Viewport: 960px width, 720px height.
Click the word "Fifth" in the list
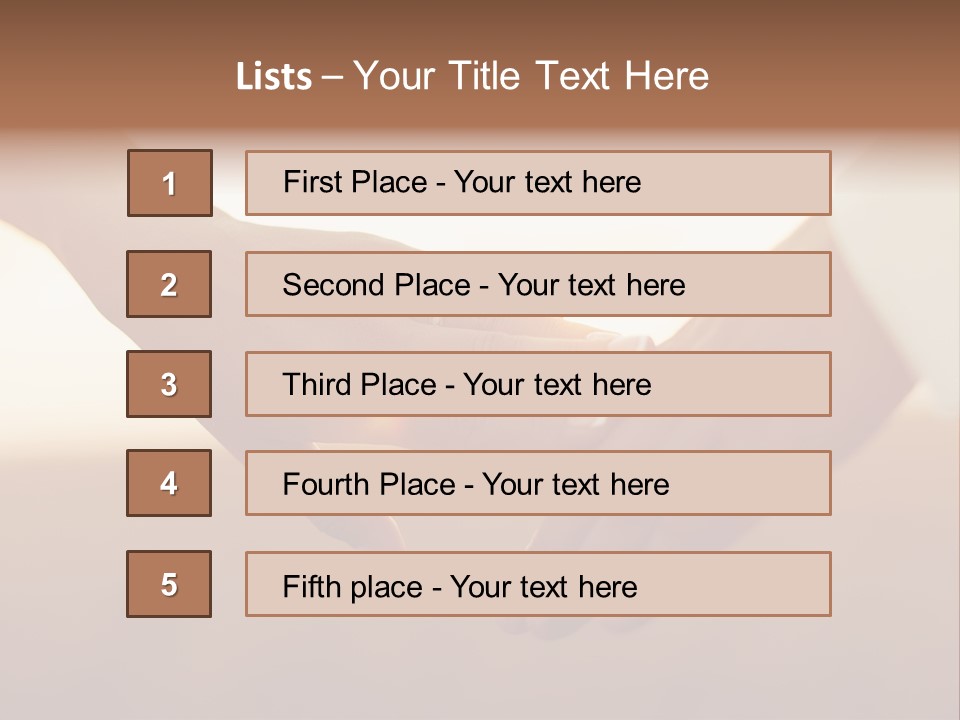(314, 586)
